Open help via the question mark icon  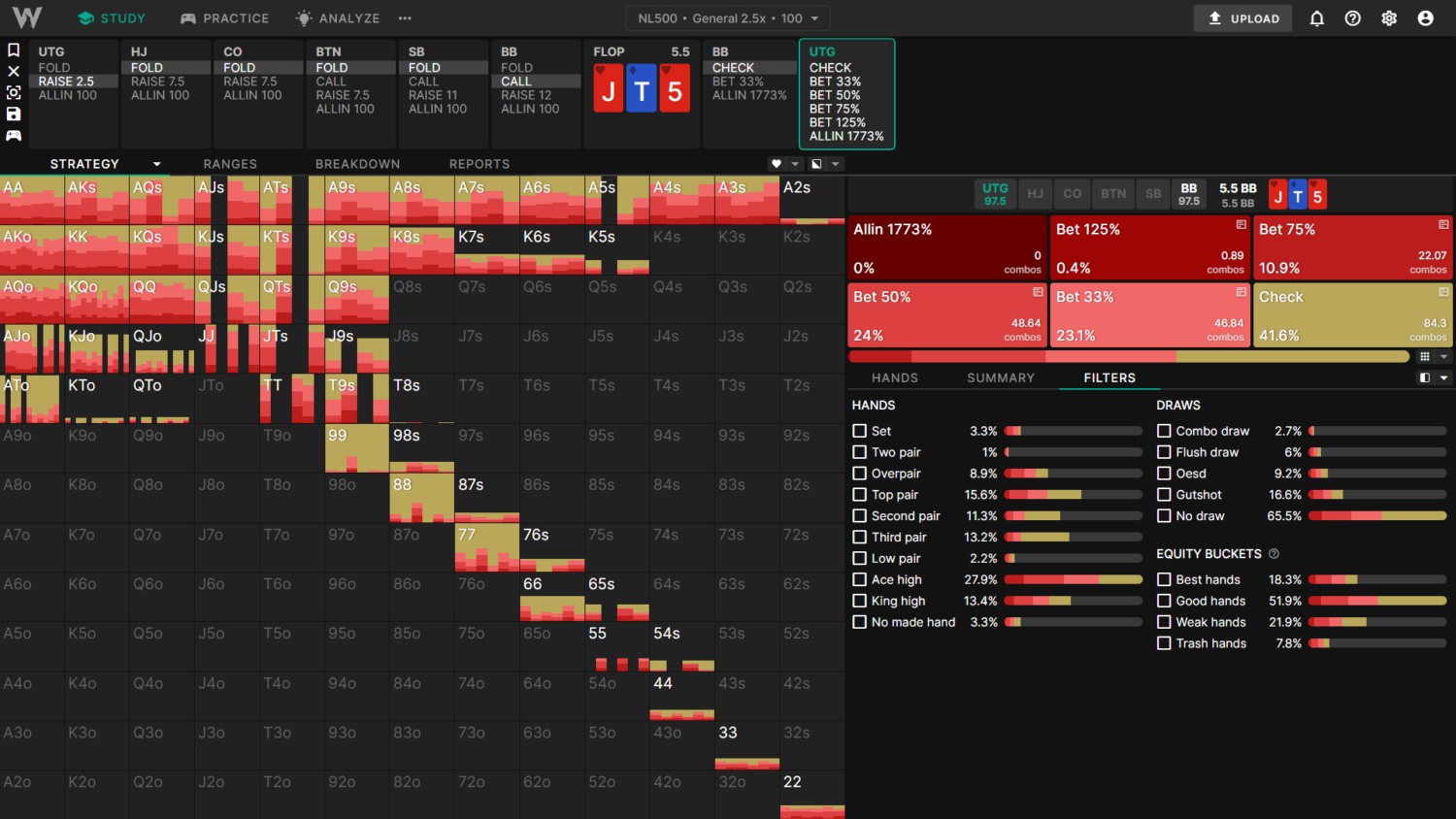tap(1352, 18)
